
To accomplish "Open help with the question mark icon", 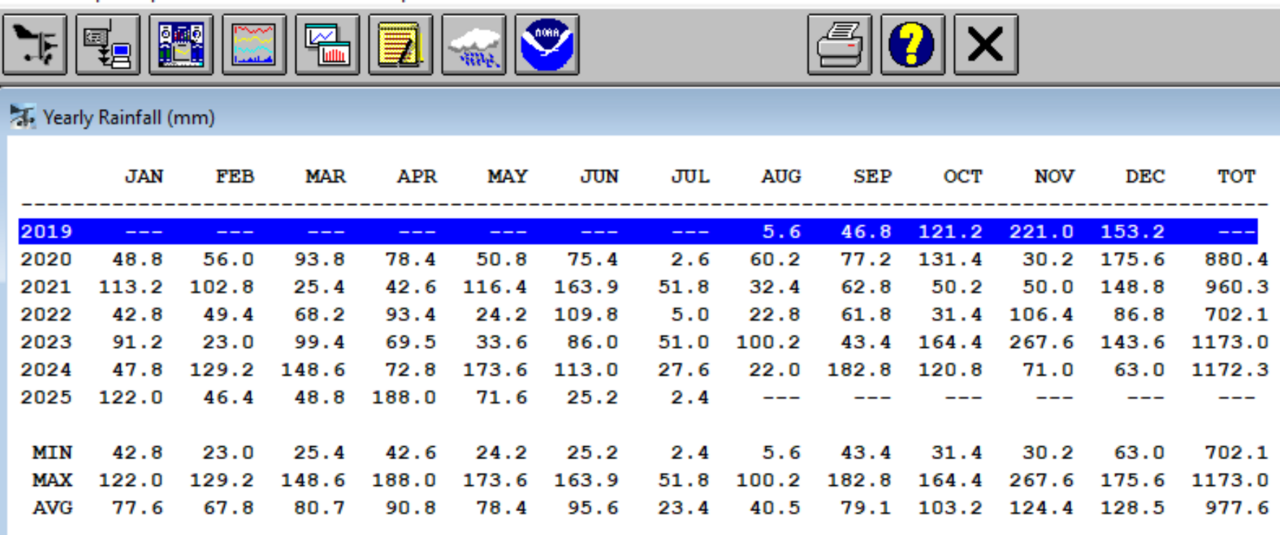I will click(x=912, y=45).
